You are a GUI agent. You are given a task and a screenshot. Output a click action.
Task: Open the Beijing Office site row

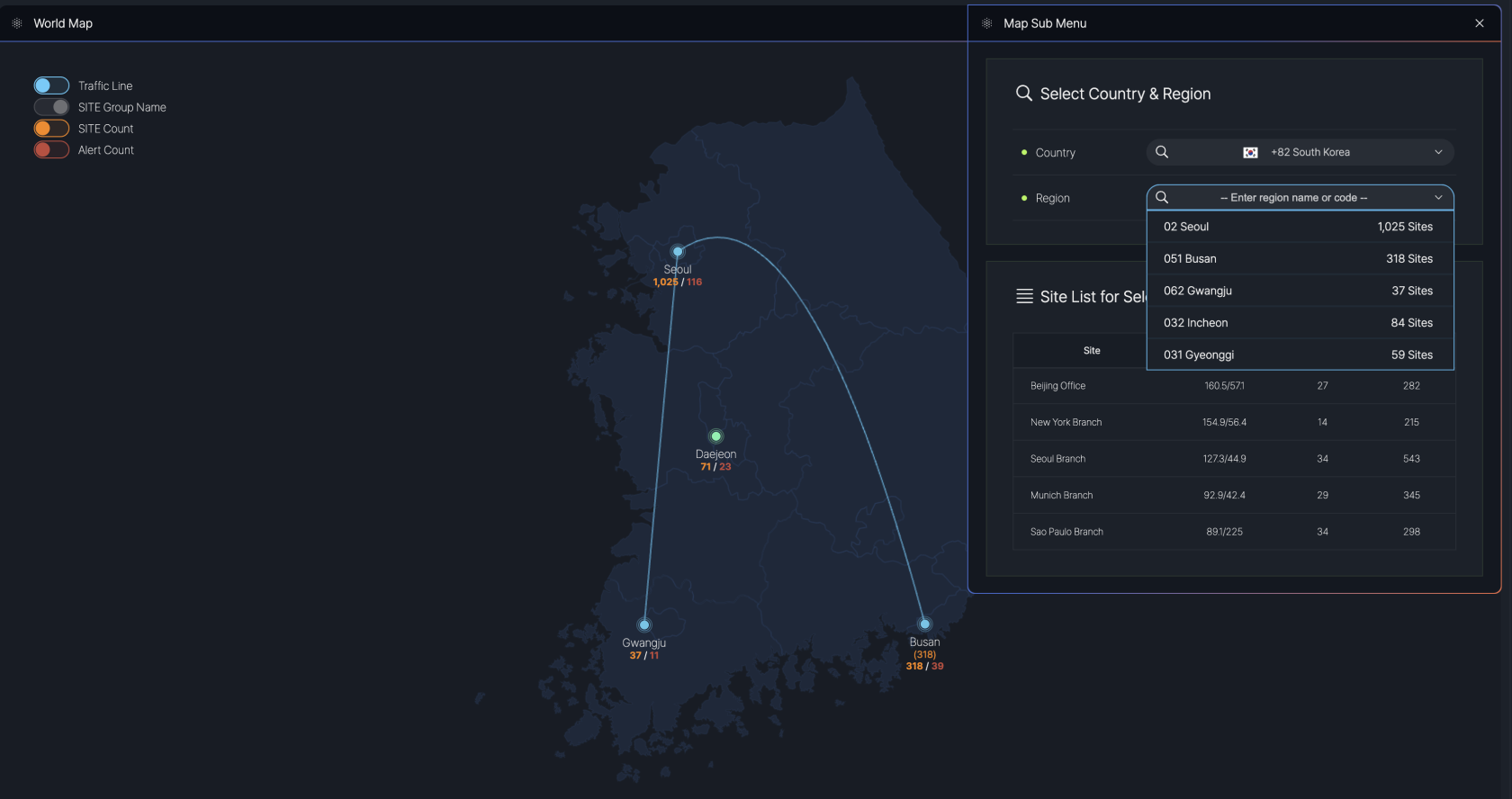(x=1057, y=386)
